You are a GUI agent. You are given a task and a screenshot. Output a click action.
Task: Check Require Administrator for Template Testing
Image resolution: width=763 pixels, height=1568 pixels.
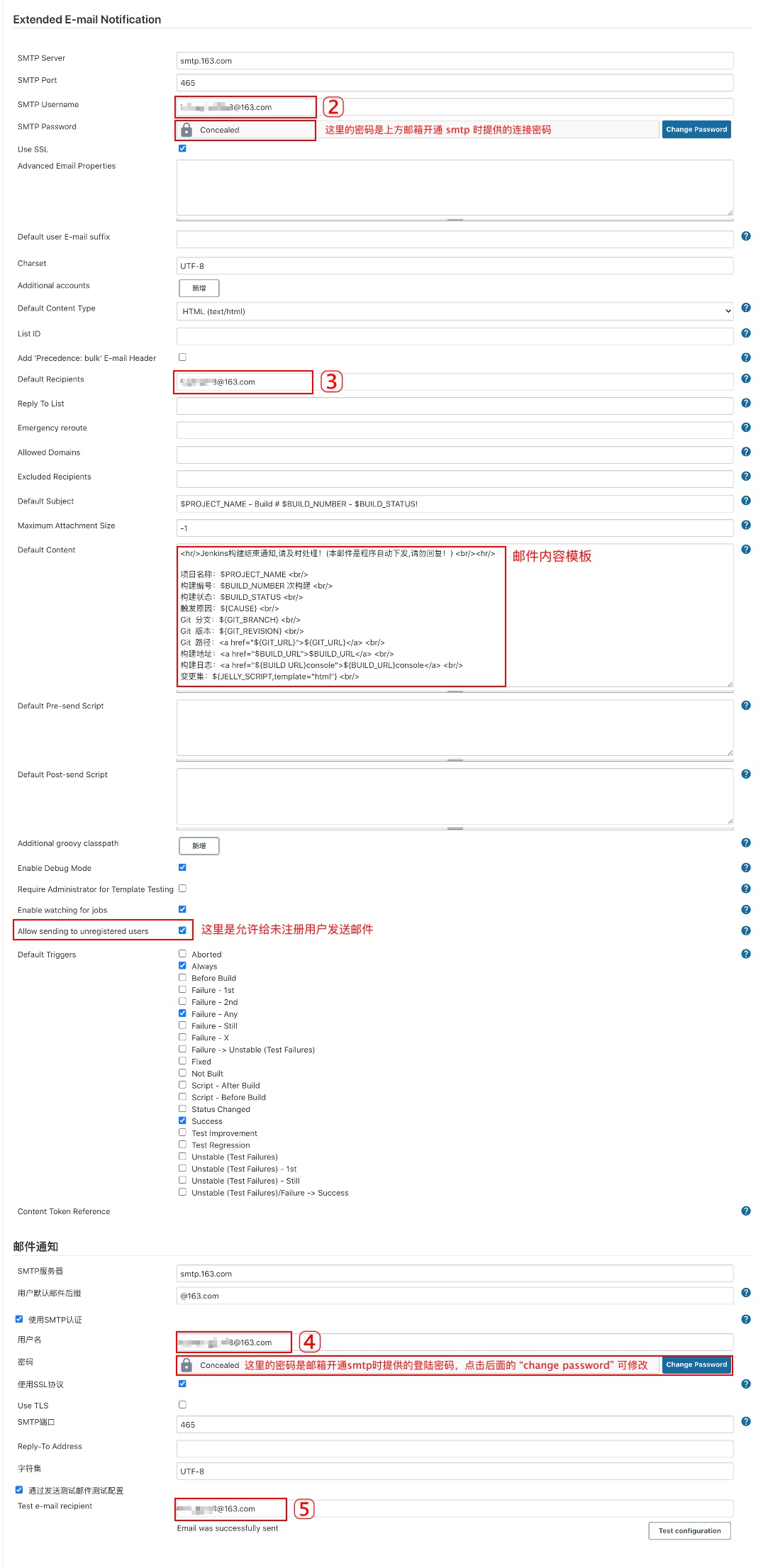[x=182, y=889]
